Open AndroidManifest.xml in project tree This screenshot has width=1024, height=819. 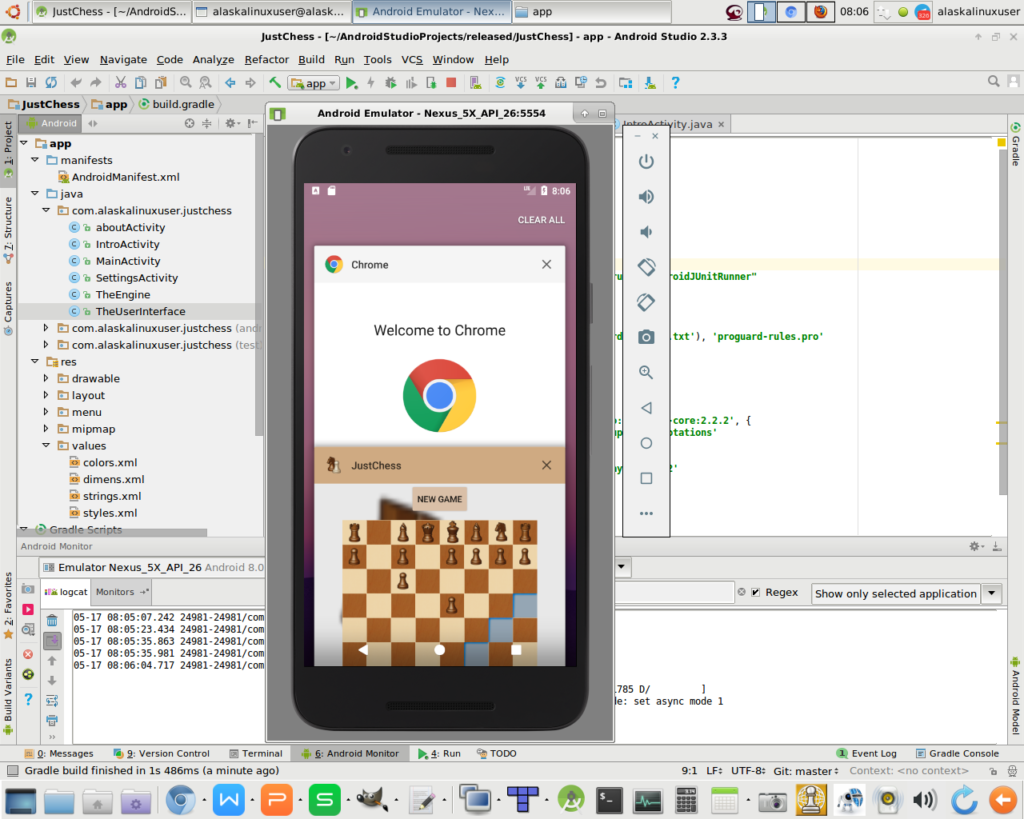point(125,177)
